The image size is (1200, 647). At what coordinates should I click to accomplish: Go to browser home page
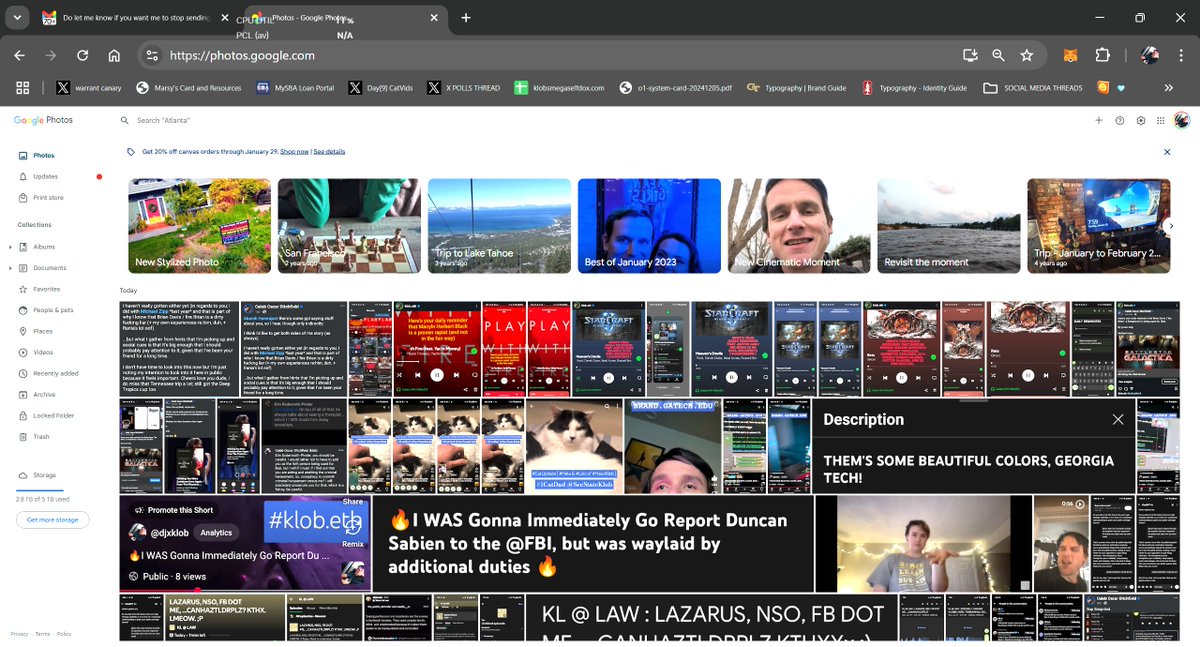click(115, 56)
